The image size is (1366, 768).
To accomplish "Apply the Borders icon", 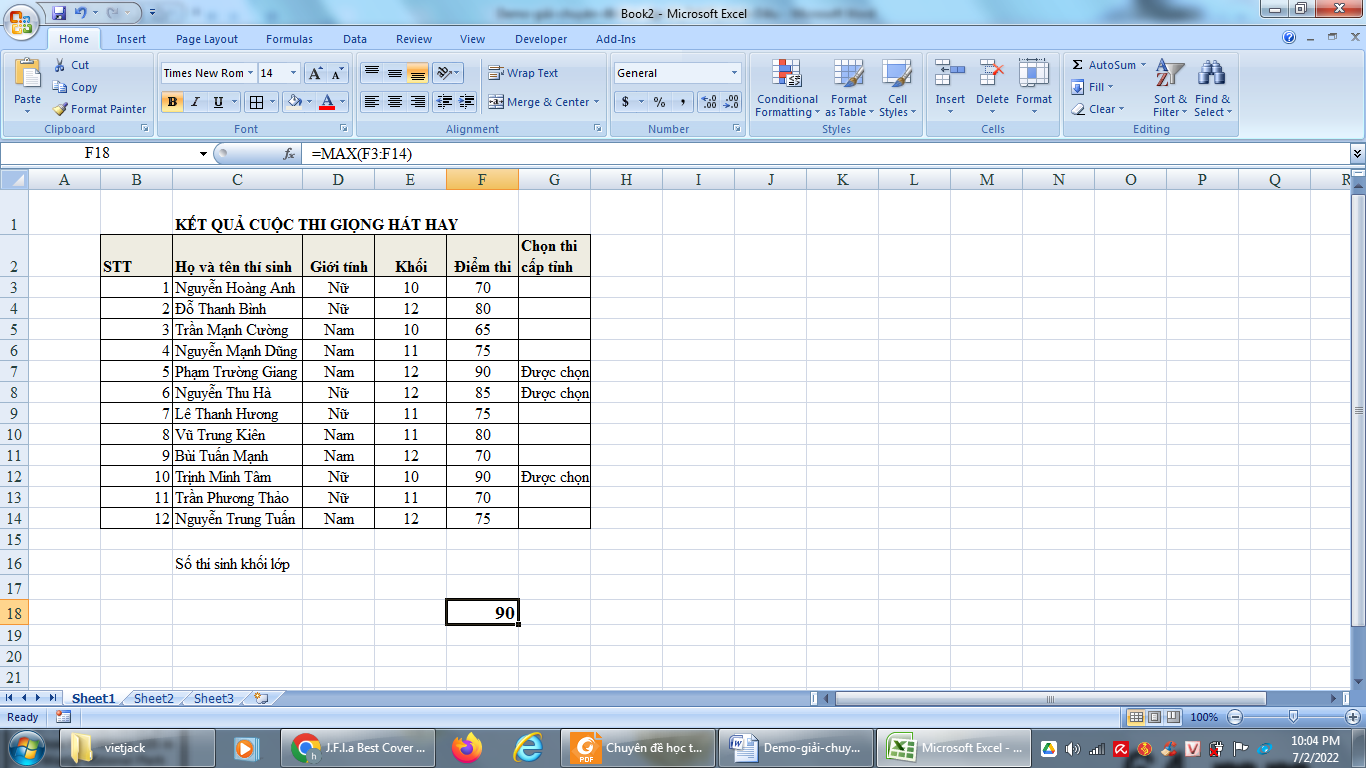I will click(256, 102).
